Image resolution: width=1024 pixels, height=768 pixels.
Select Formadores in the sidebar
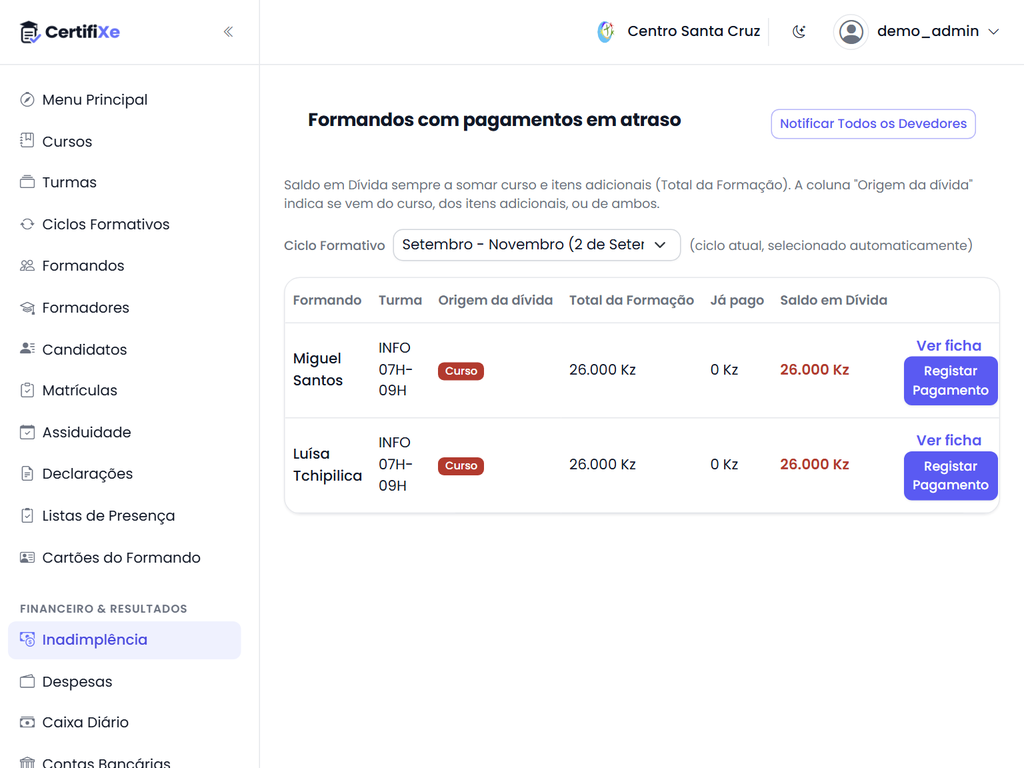point(124,308)
